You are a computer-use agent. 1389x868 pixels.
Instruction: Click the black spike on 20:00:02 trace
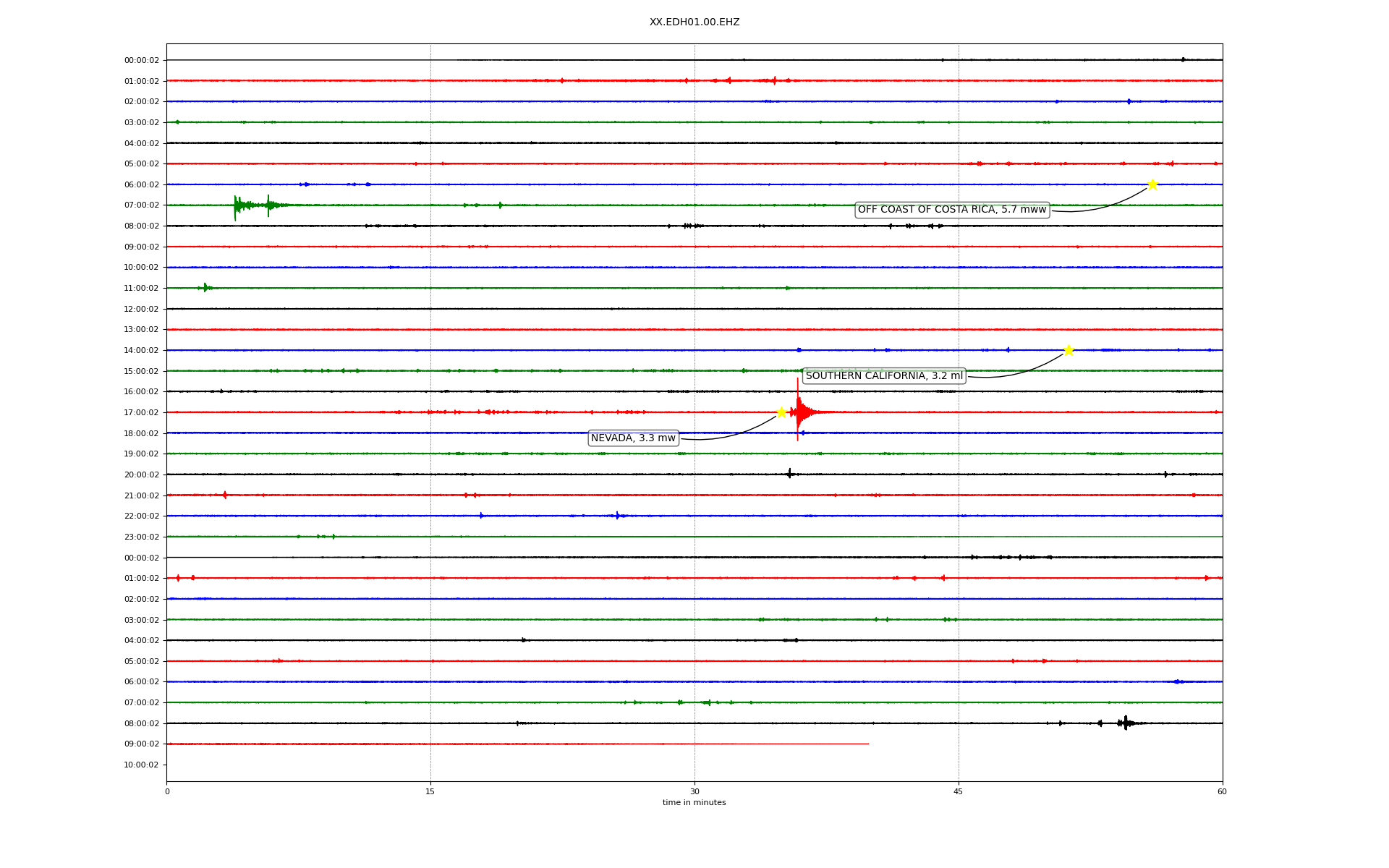click(789, 474)
